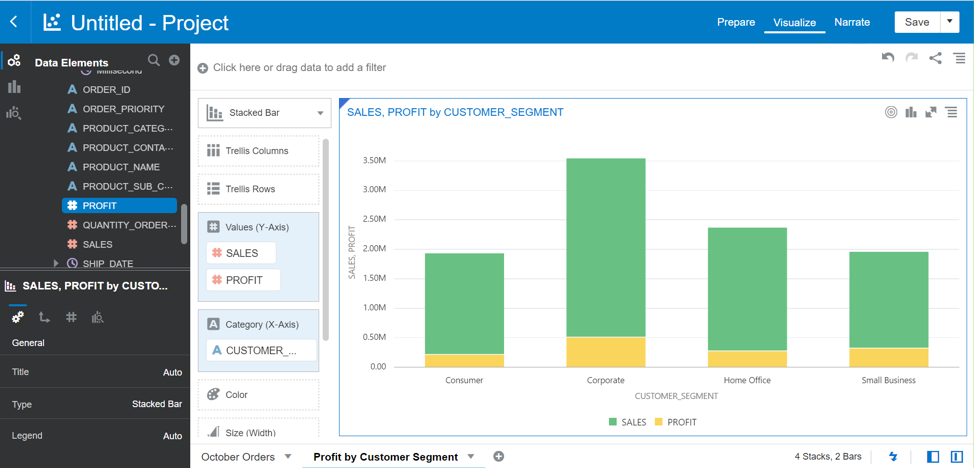Toggle SALES series in chart legend

628,422
